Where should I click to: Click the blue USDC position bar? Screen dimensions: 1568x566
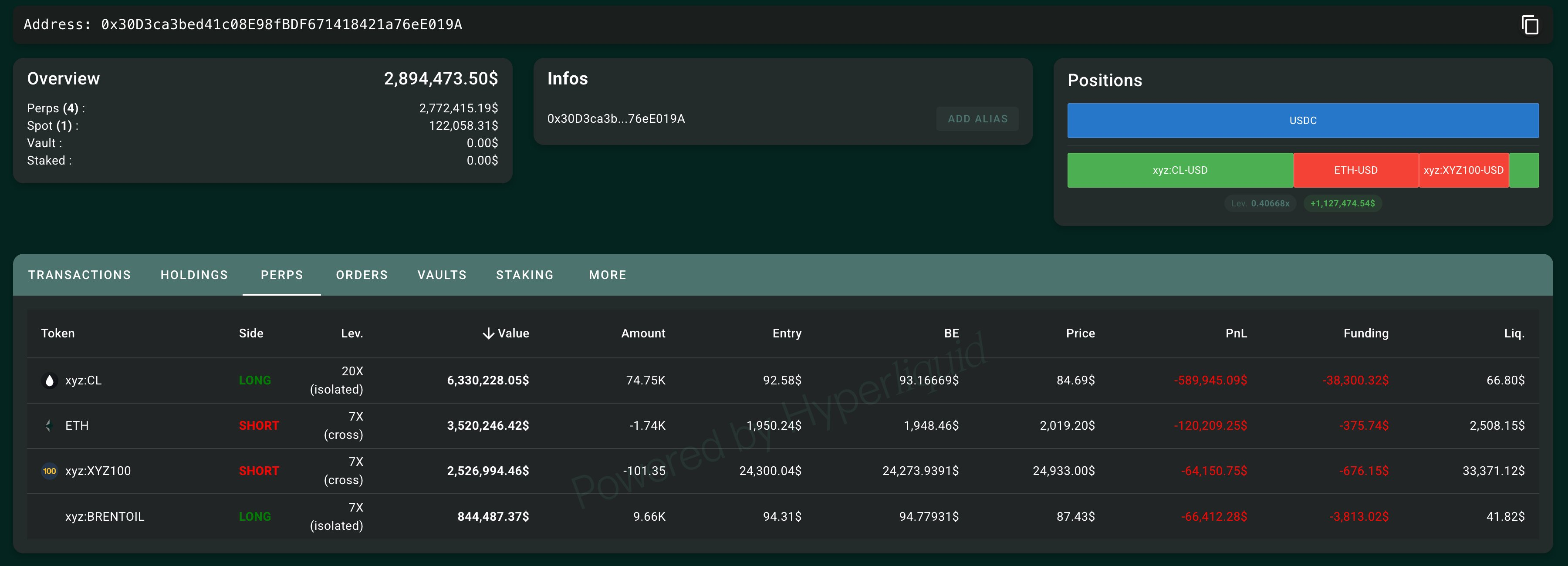[x=1303, y=121]
